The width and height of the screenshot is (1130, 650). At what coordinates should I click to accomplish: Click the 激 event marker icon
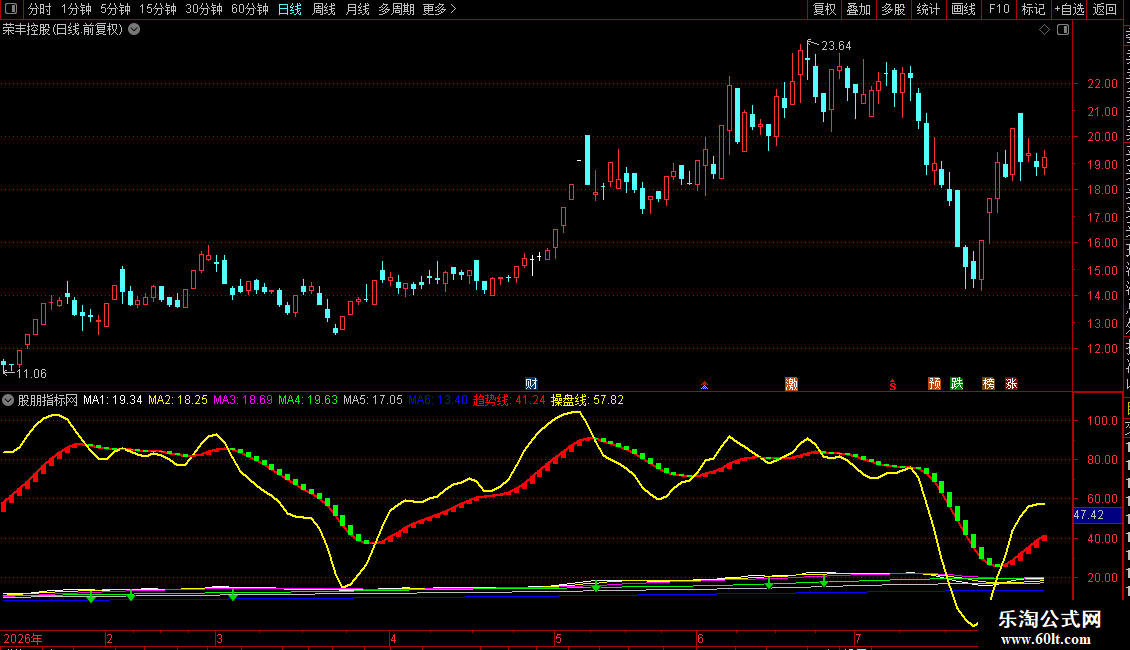791,383
